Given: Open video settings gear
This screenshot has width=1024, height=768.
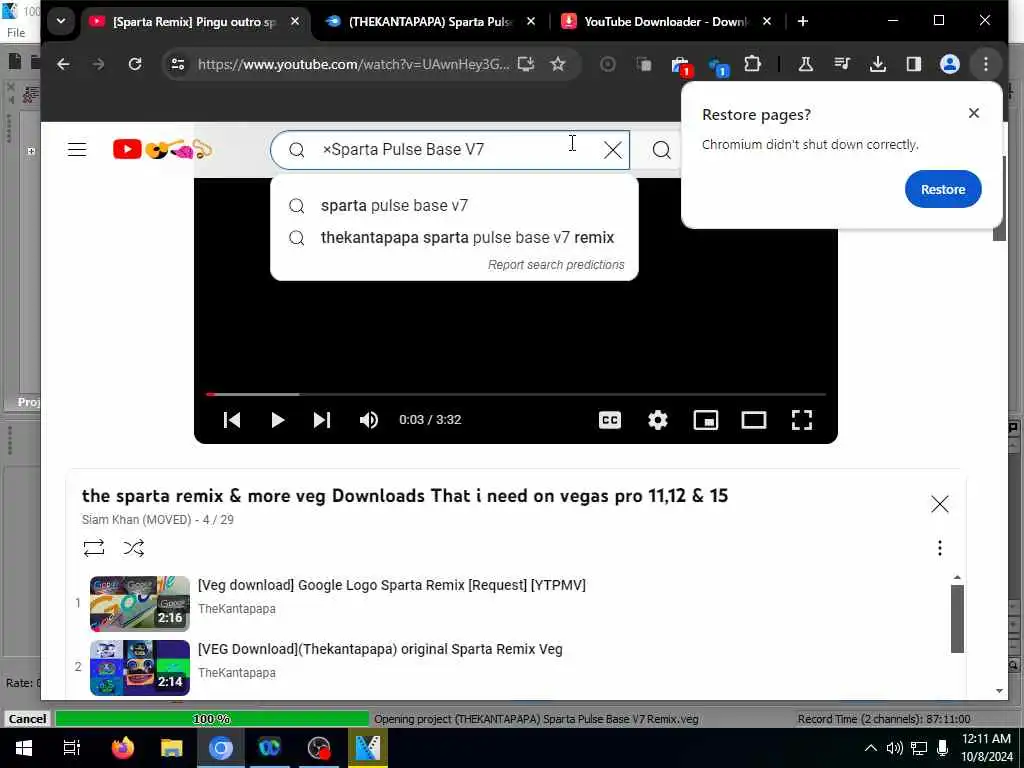Looking at the screenshot, I should (x=658, y=420).
